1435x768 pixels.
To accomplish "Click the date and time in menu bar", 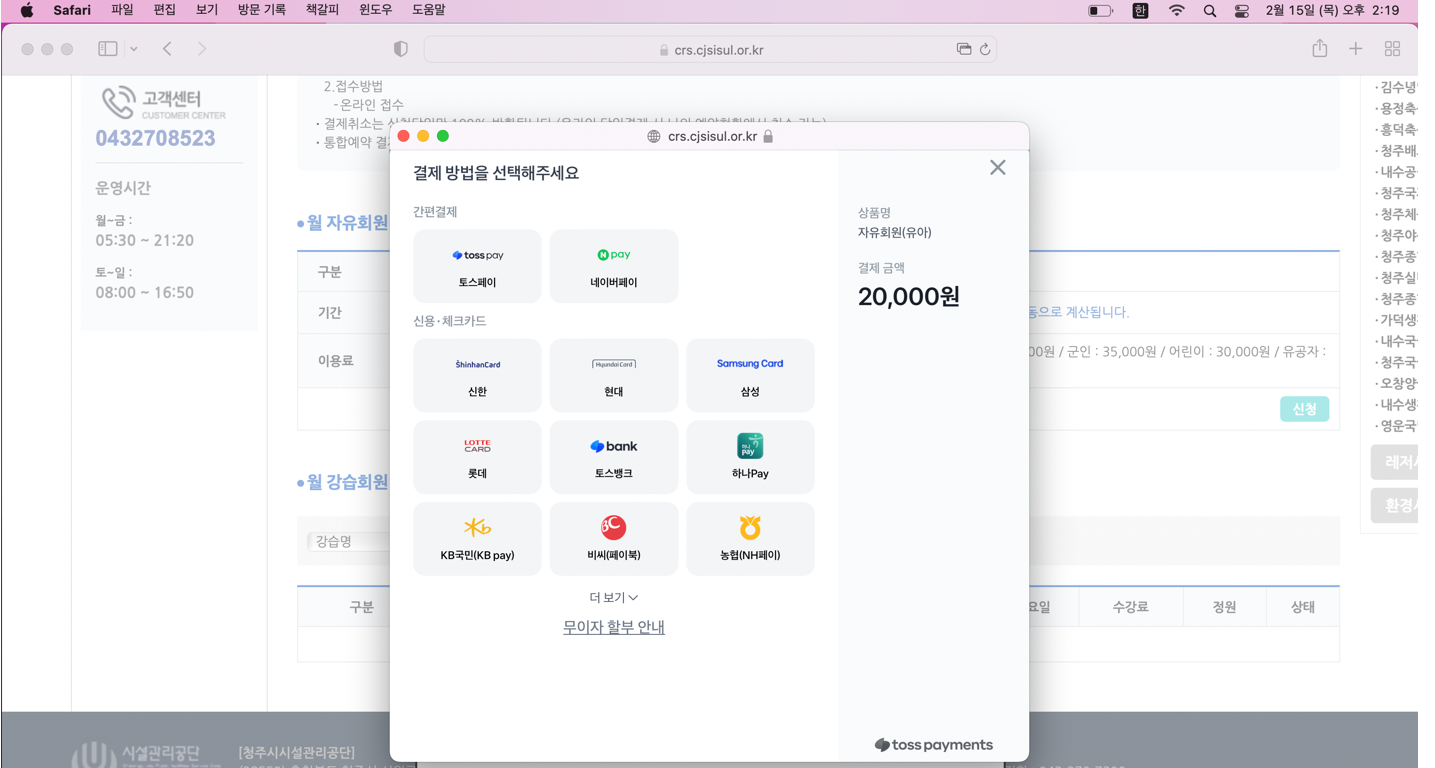I will (1332, 10).
